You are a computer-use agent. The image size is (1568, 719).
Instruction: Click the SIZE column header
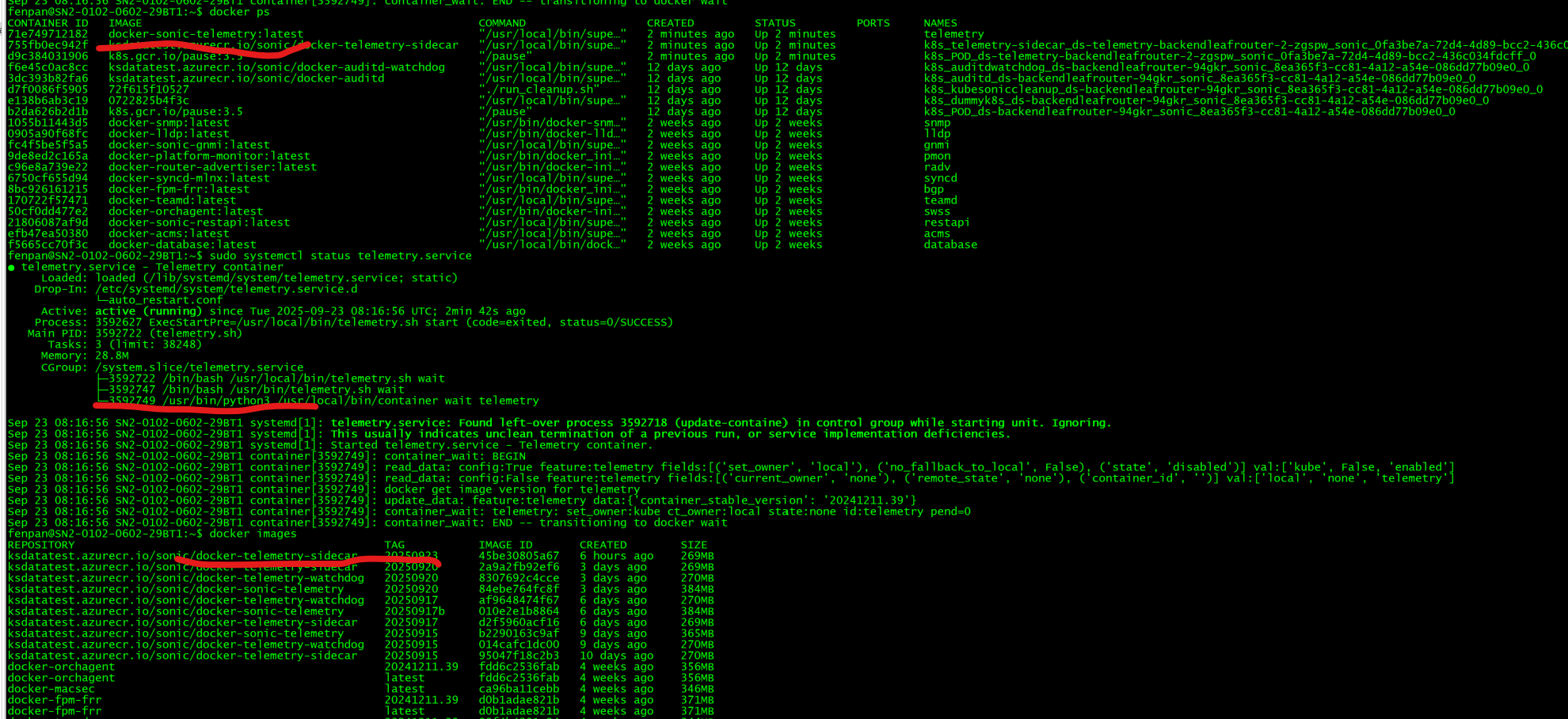point(694,545)
